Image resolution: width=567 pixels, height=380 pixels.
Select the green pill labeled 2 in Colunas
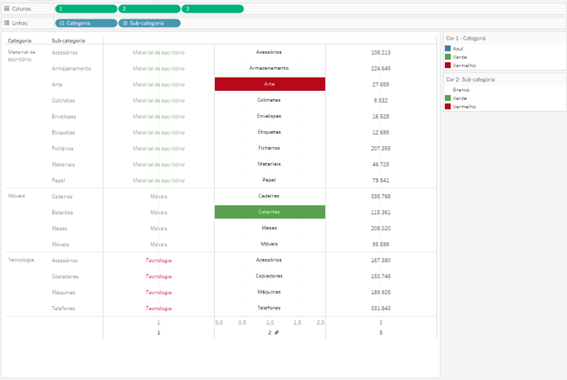coord(149,9)
